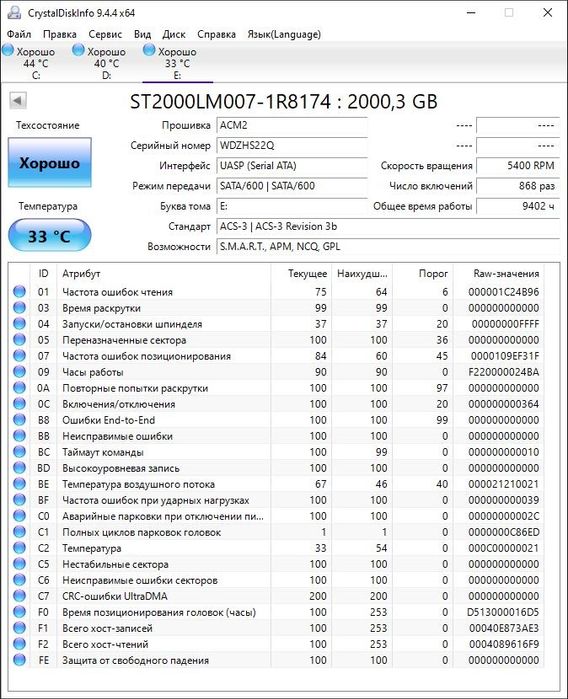568x699 pixels.
Task: Select row Переназначенные сектора
Action: tap(276, 340)
